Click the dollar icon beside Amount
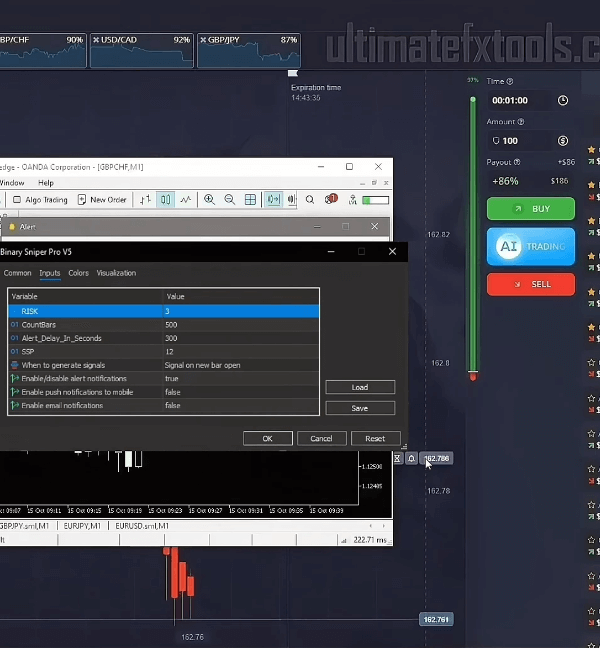600x648 pixels. (x=563, y=141)
